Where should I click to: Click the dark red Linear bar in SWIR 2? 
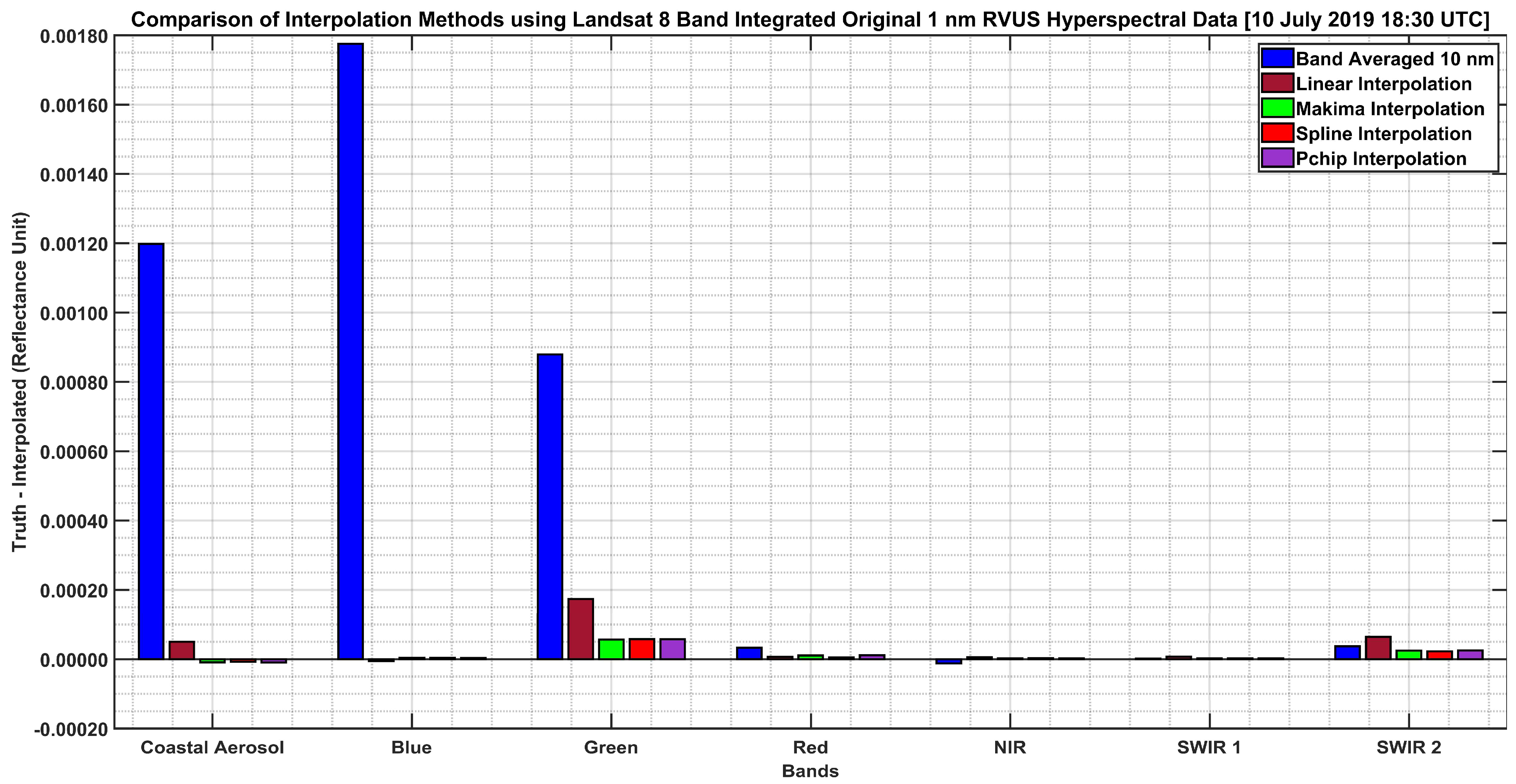pyautogui.click(x=1378, y=648)
